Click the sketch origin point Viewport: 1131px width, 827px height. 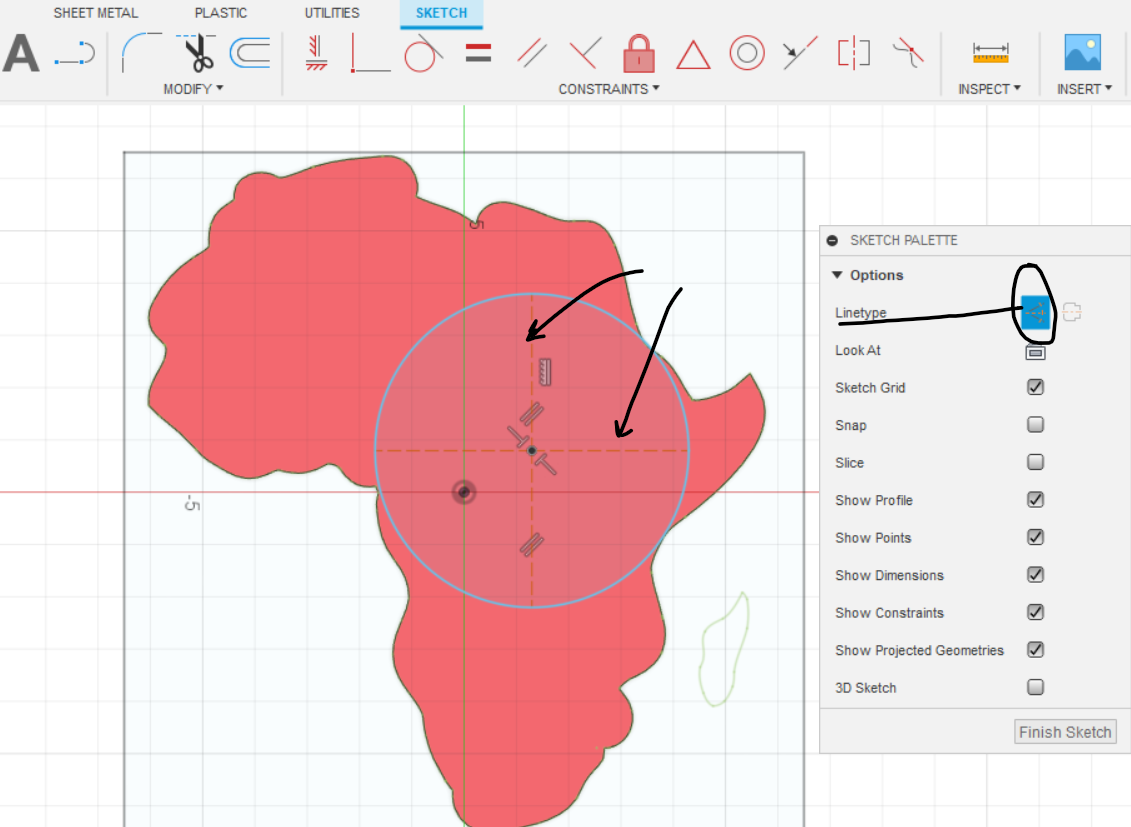pyautogui.click(x=464, y=492)
